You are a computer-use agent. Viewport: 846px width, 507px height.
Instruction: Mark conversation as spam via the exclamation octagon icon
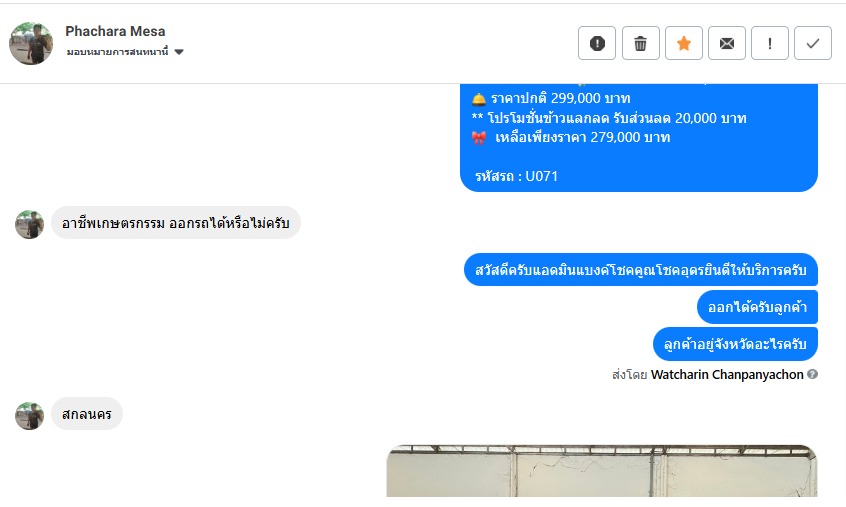597,43
